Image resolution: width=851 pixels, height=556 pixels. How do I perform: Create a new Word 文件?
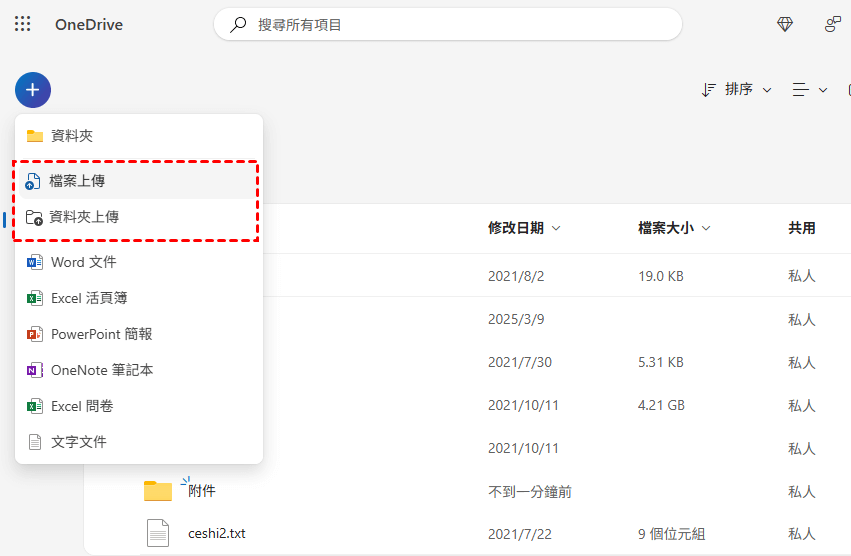coord(139,262)
